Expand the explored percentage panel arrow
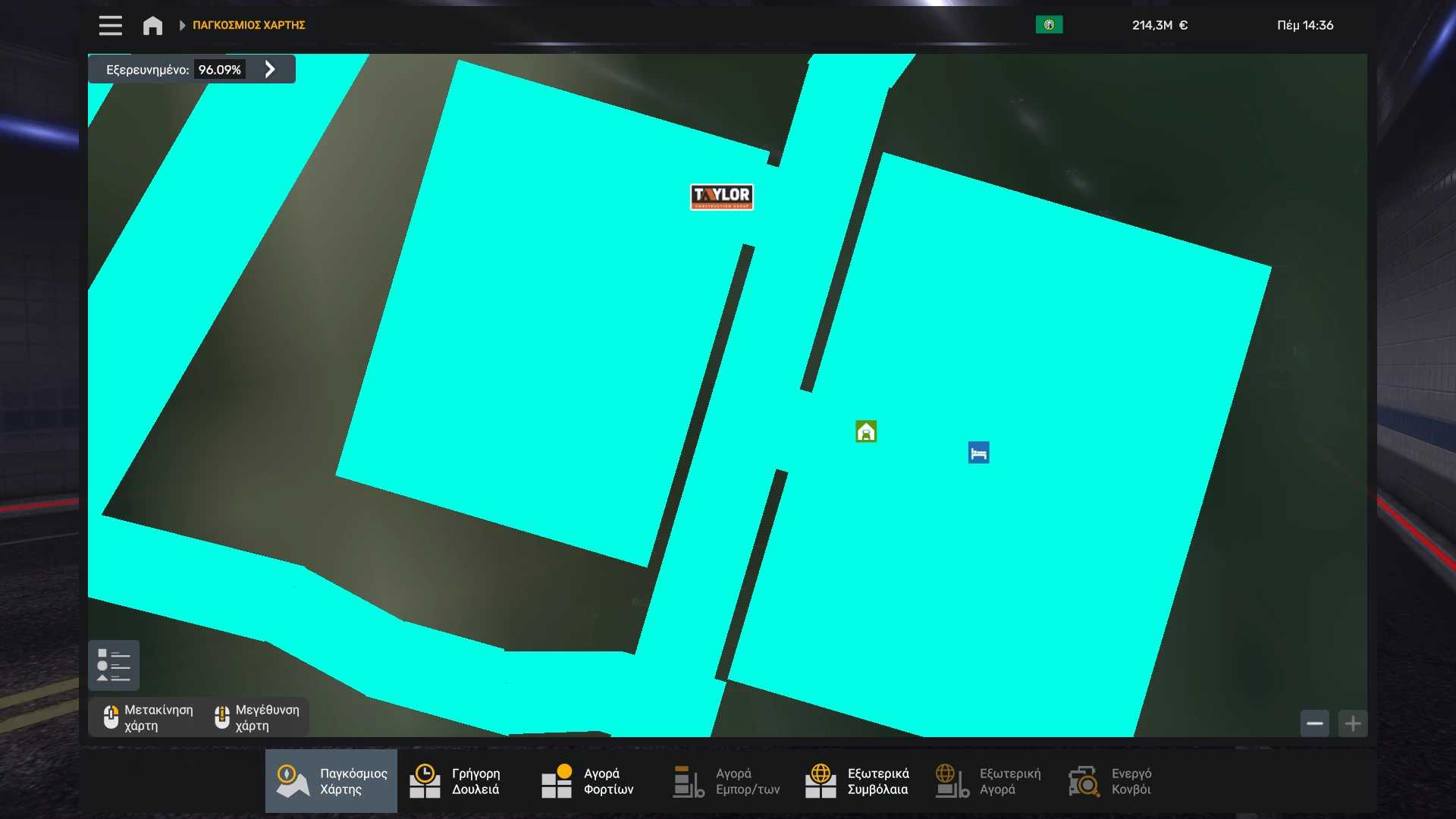 [270, 70]
